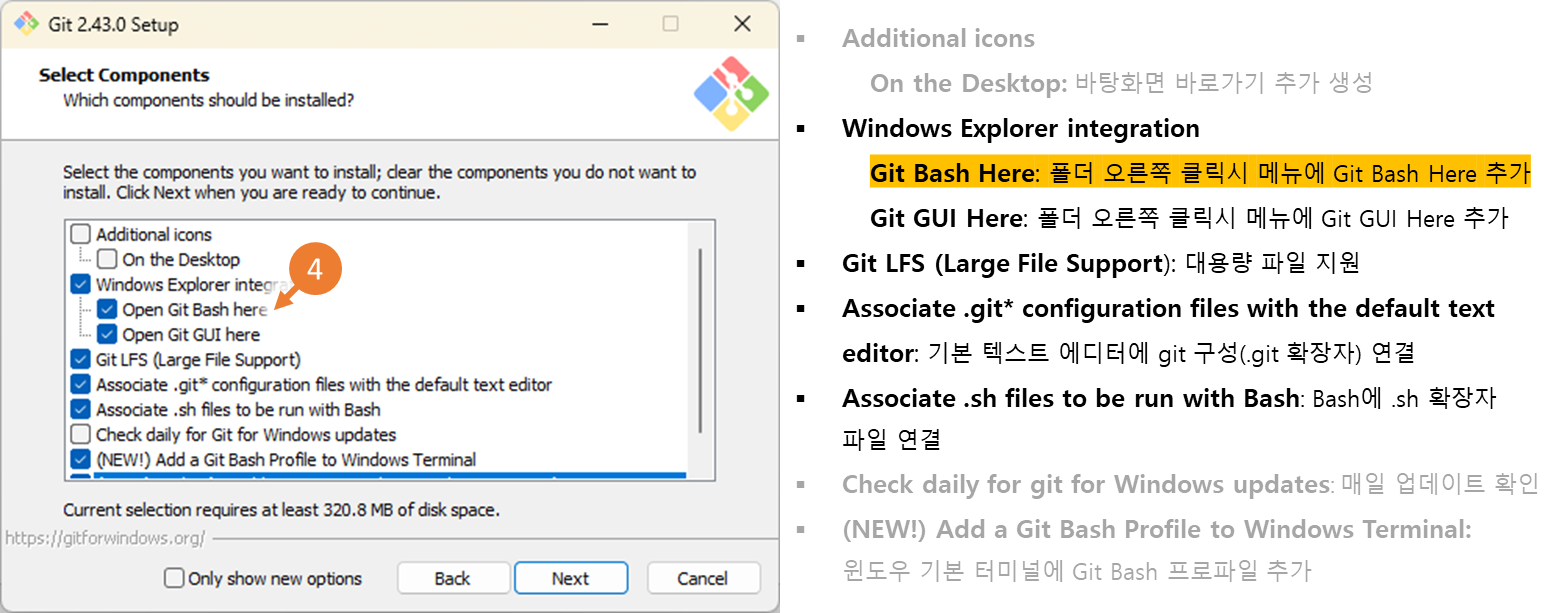1560x613 pixels.
Task: Click the Git 2.43.0 Setup title text
Action: (114, 24)
